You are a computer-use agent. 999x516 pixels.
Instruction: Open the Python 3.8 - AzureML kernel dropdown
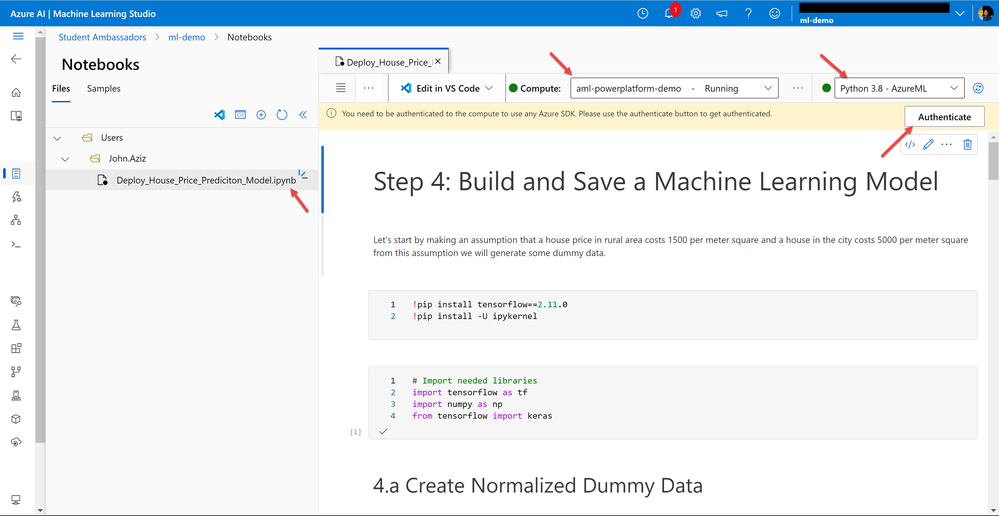(x=899, y=88)
